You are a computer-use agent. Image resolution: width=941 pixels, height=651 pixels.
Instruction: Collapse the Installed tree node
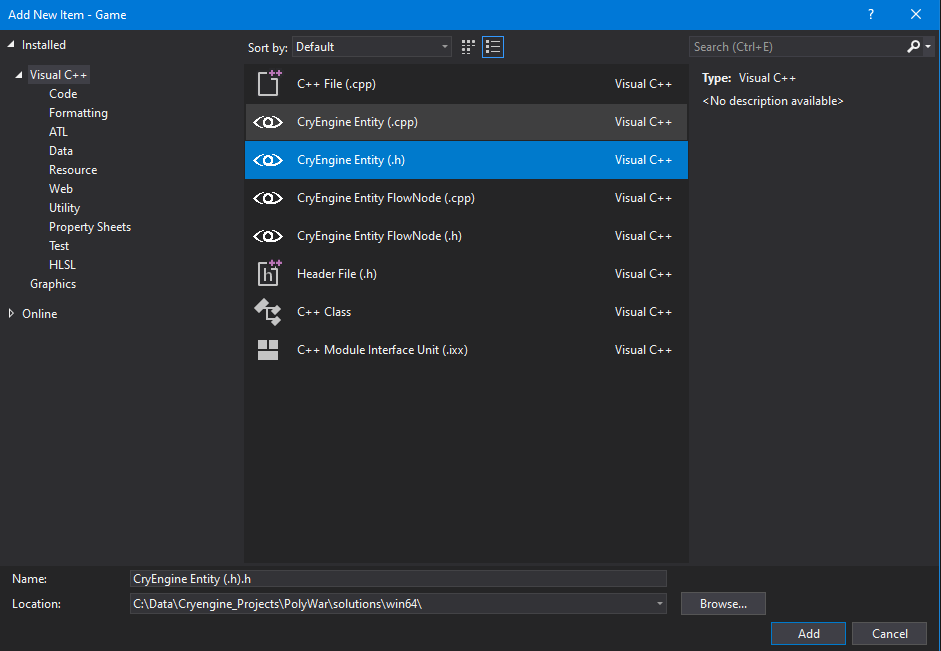click(x=11, y=44)
